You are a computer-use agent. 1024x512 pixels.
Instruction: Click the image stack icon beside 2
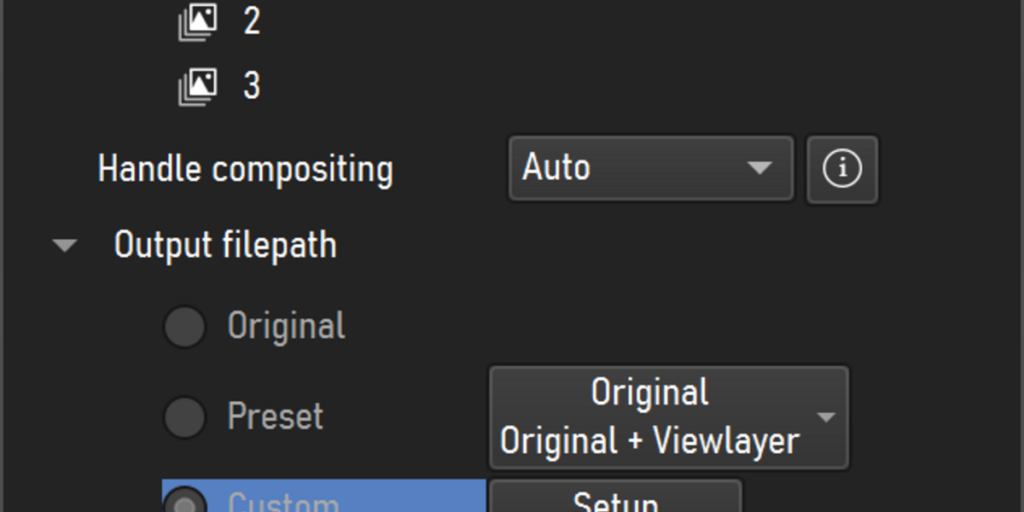[198, 22]
